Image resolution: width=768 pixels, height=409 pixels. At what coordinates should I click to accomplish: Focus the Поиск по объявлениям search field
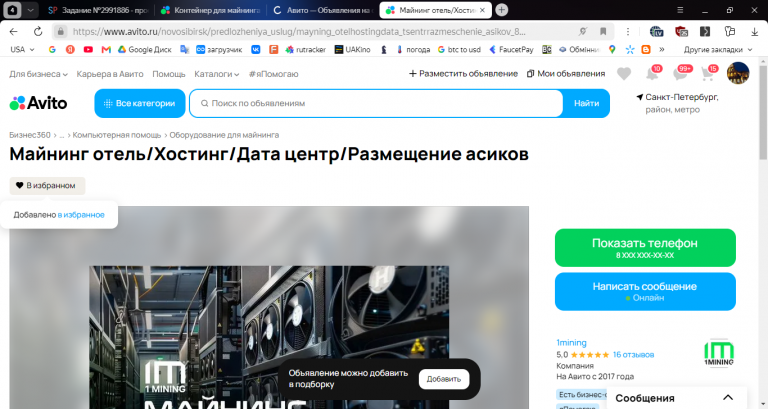pos(376,103)
